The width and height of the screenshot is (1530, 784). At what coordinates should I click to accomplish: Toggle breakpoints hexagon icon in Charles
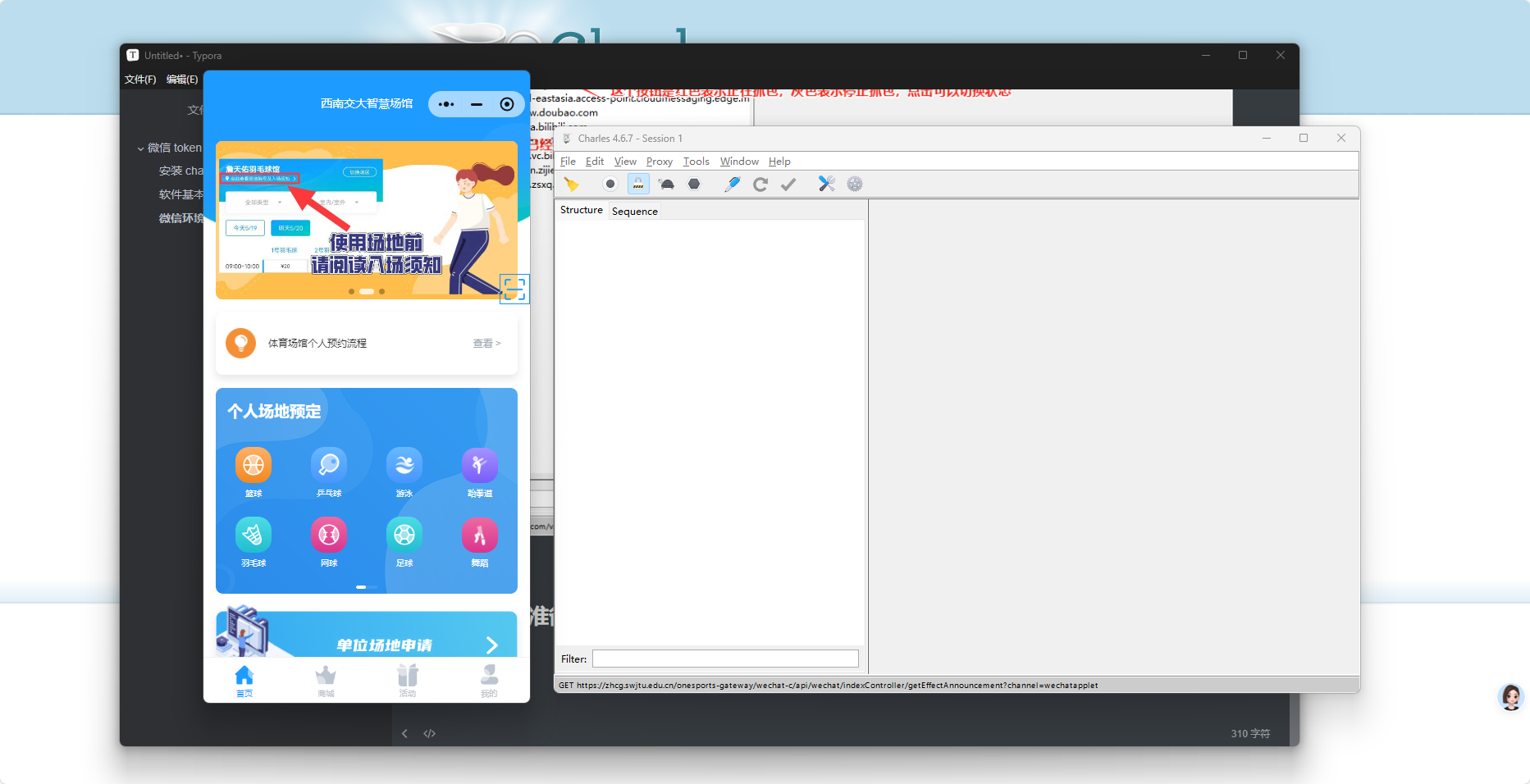(694, 185)
